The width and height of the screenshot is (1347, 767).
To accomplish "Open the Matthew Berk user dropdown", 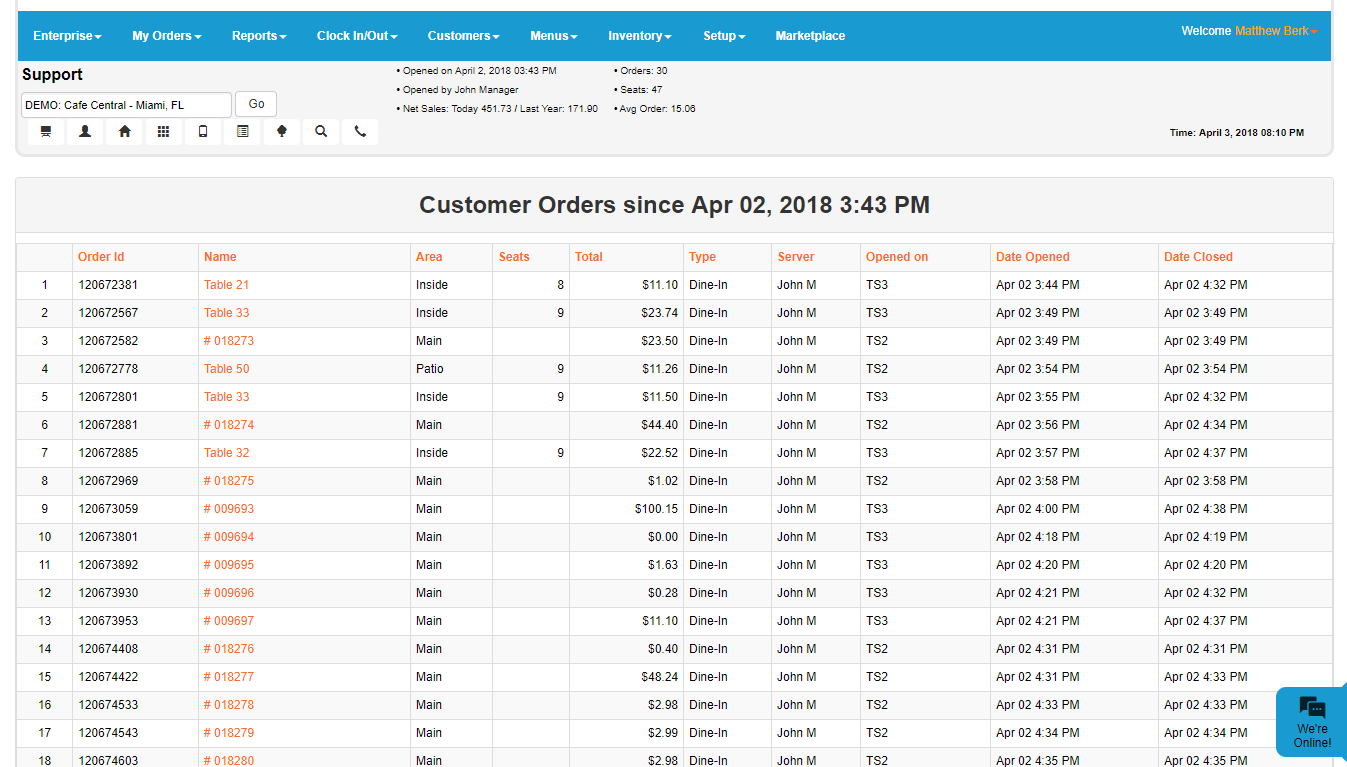I will pyautogui.click(x=1276, y=31).
